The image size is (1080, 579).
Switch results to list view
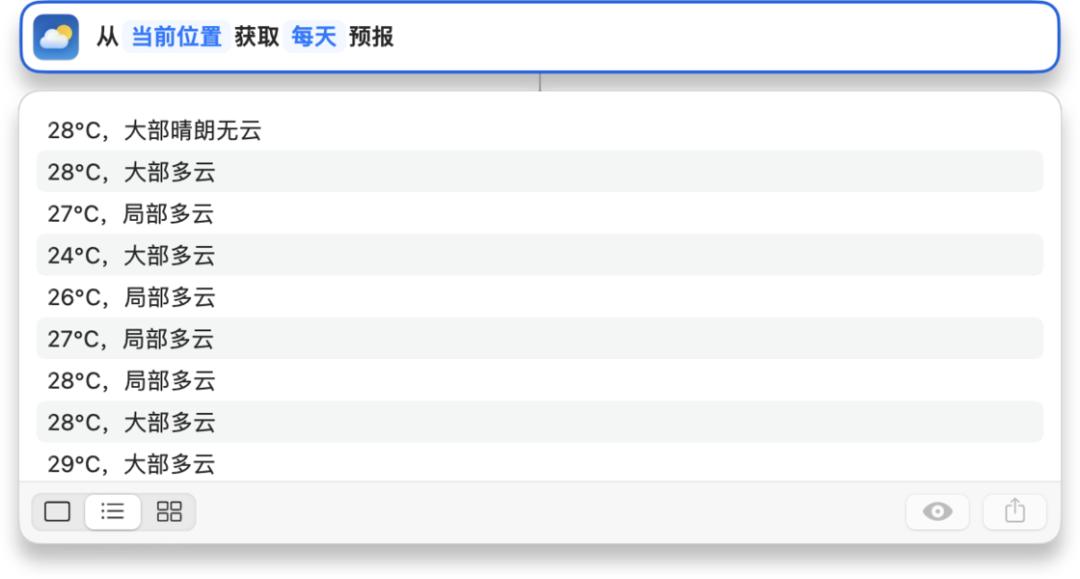click(113, 512)
